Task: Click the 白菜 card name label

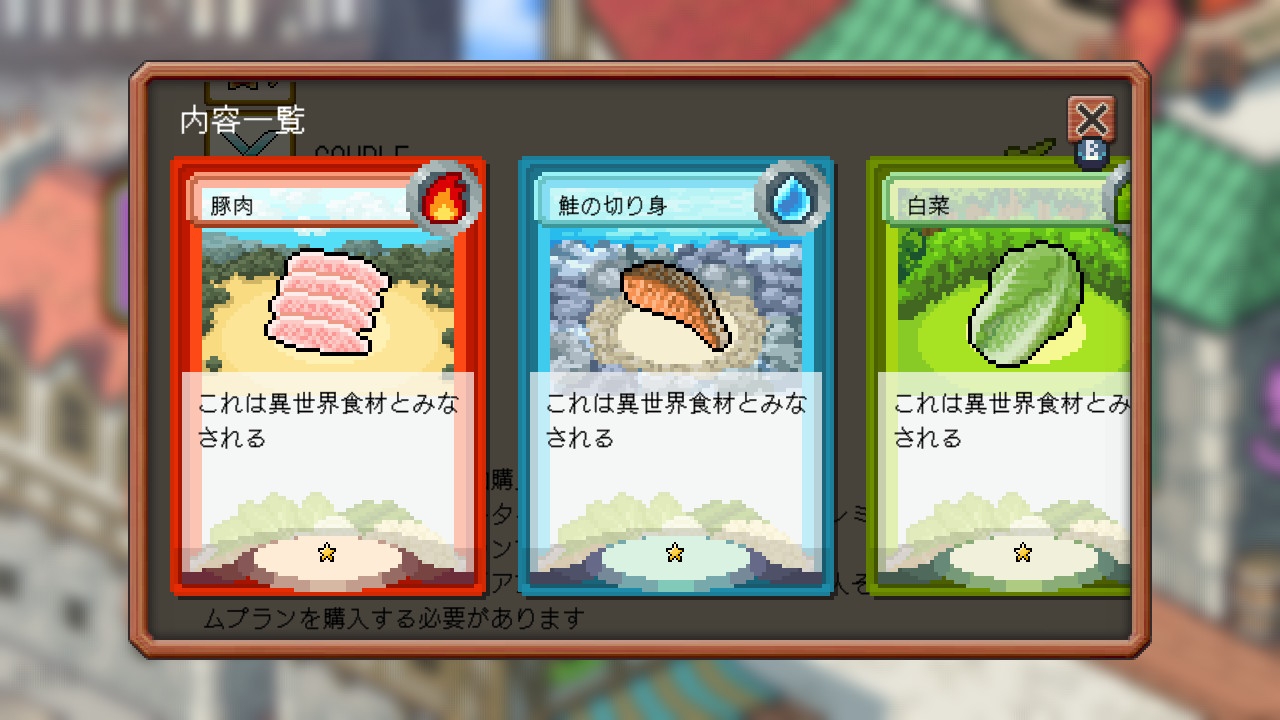Action: (x=928, y=206)
